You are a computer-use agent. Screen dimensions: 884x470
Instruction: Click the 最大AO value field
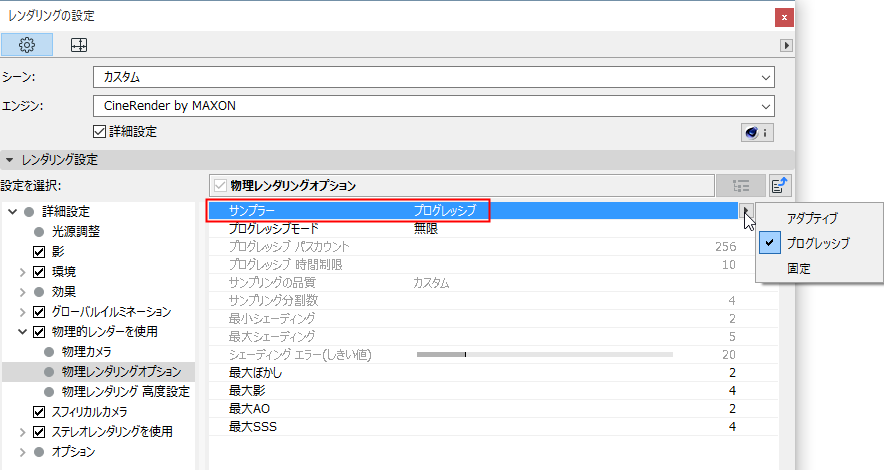pyautogui.click(x=732, y=409)
